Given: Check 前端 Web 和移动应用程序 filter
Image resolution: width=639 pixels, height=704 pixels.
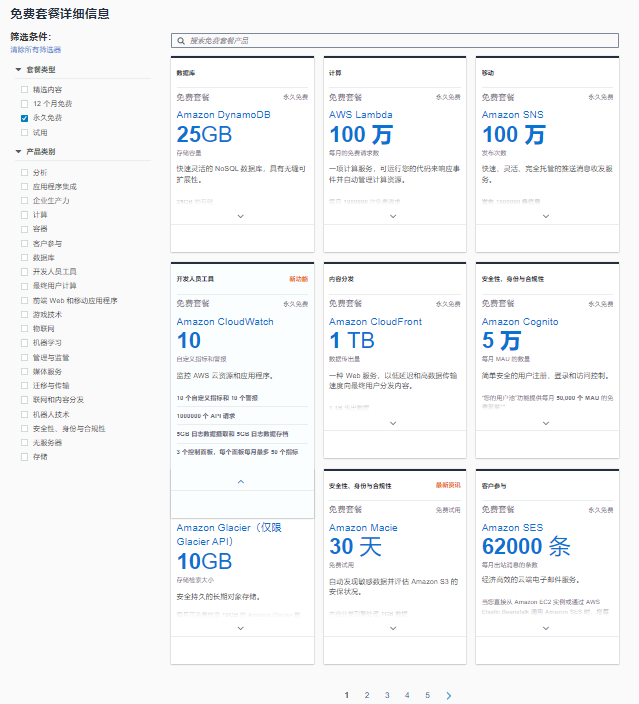Looking at the screenshot, I should (x=25, y=300).
